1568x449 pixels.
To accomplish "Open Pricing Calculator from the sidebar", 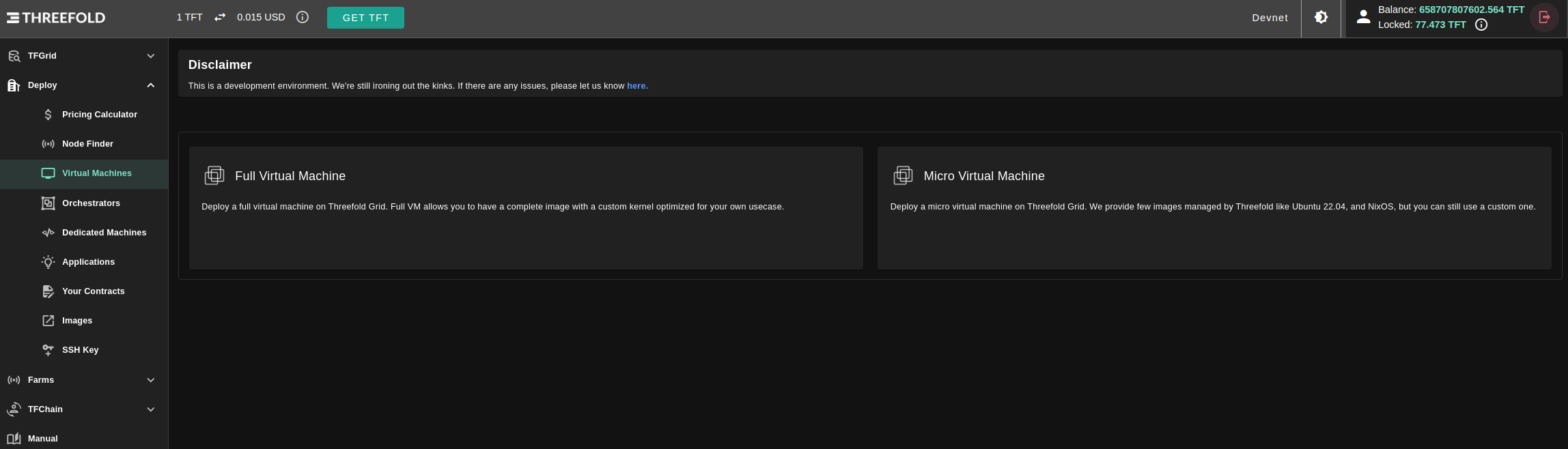I will click(99, 115).
